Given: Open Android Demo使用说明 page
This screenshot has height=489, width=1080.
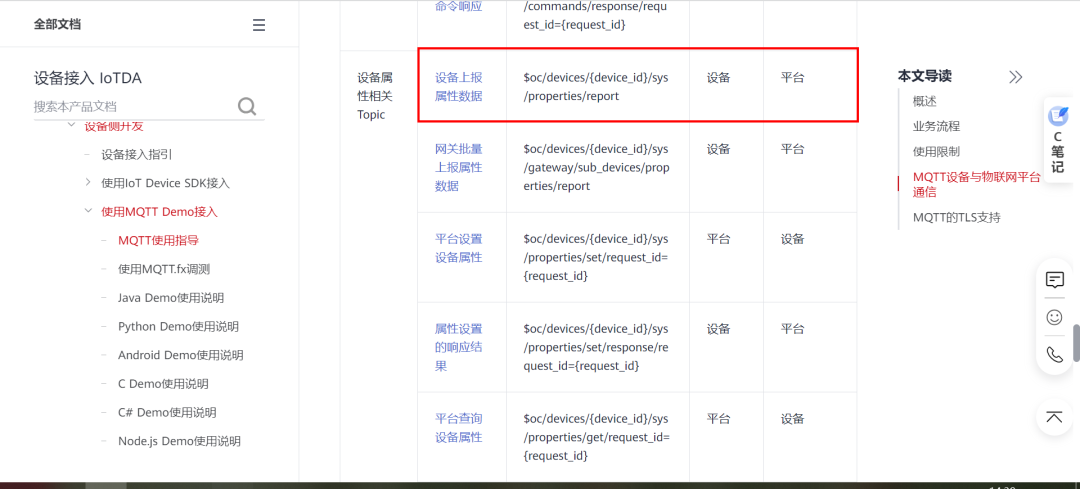Looking at the screenshot, I should [180, 355].
